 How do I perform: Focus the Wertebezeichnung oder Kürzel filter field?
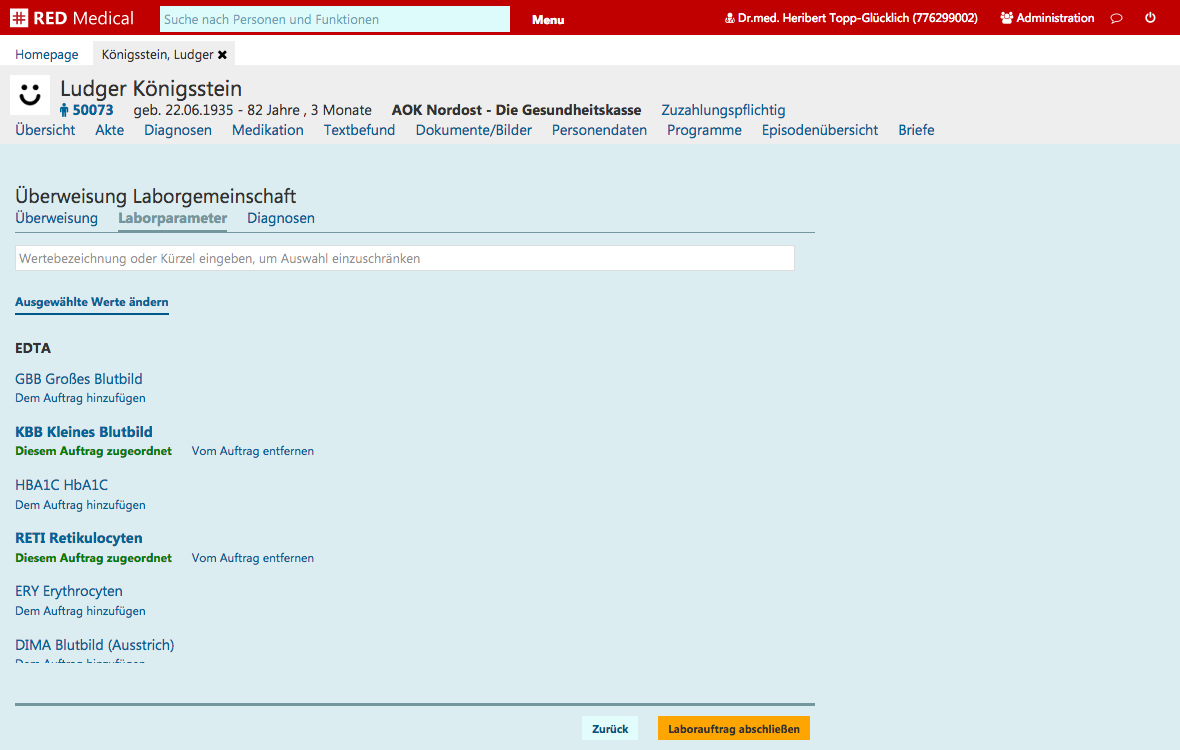coord(405,258)
